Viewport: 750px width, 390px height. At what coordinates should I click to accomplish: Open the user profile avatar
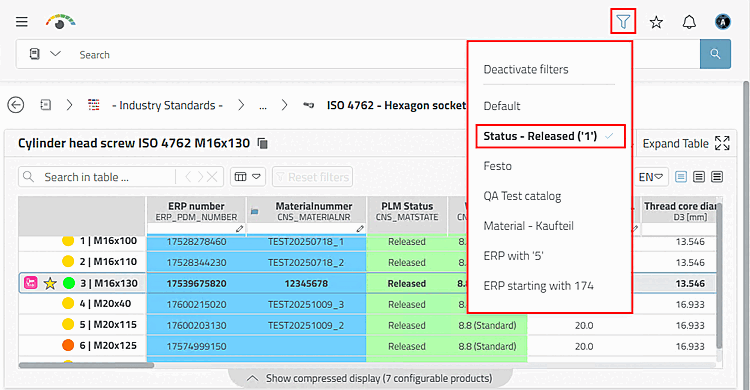pos(723,22)
